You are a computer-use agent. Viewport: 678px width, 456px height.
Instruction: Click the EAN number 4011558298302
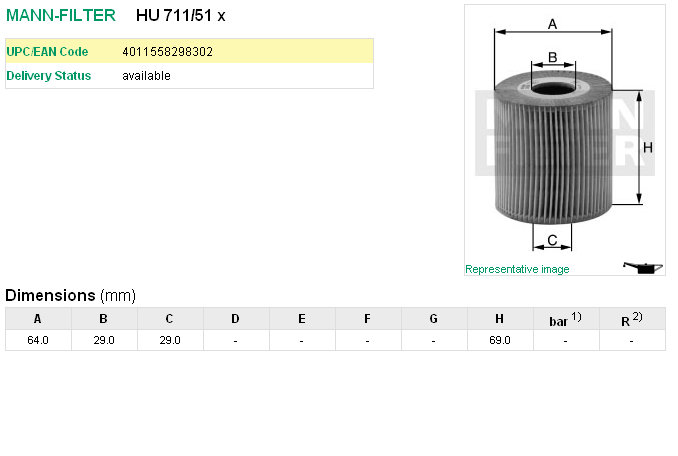[167, 52]
